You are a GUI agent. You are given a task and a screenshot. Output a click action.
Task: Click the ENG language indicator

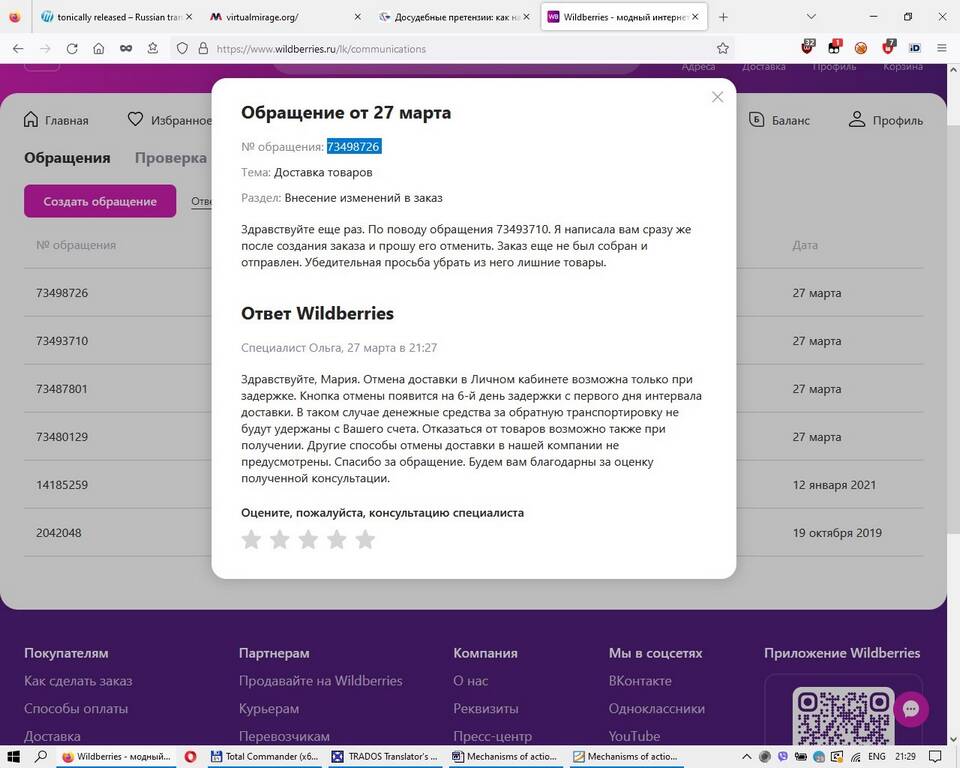[877, 756]
